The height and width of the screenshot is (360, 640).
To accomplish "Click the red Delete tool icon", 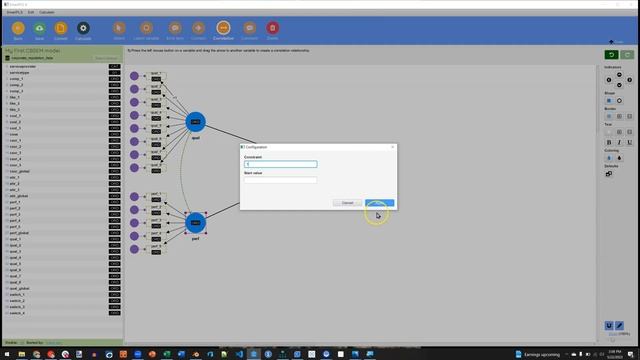I will [273, 28].
